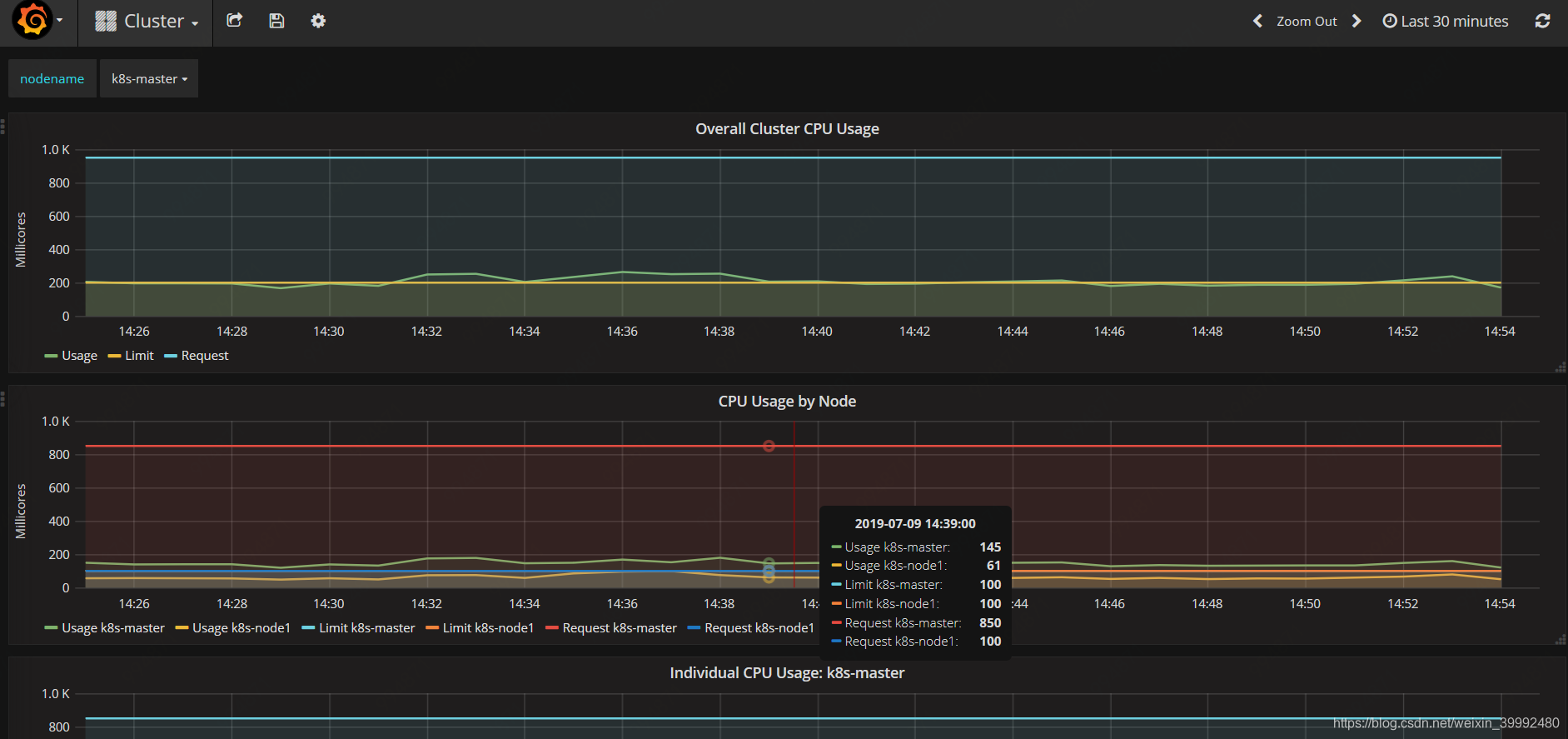Screen dimensions: 1568x739
Task: Click yellow color swatch beside Limit legend
Action: [114, 357]
